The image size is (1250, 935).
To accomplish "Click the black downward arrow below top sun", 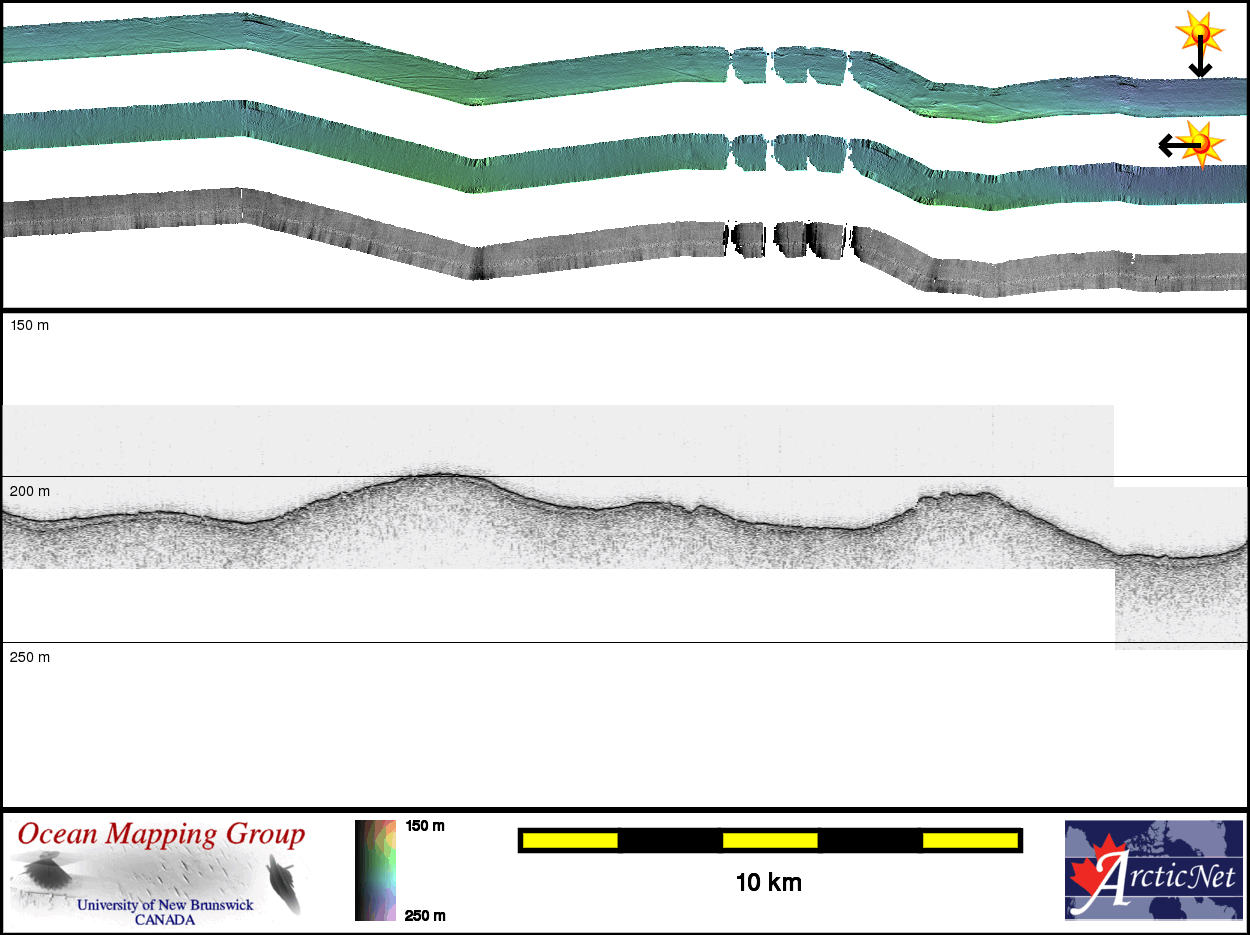I will tap(1200, 62).
